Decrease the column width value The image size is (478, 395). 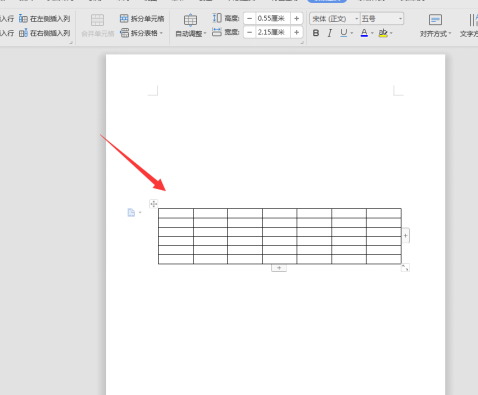250,32
